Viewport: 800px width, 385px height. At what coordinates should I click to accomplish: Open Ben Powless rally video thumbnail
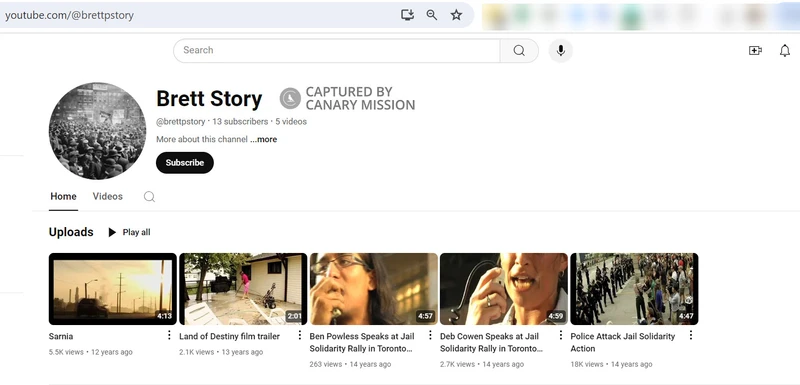374,289
